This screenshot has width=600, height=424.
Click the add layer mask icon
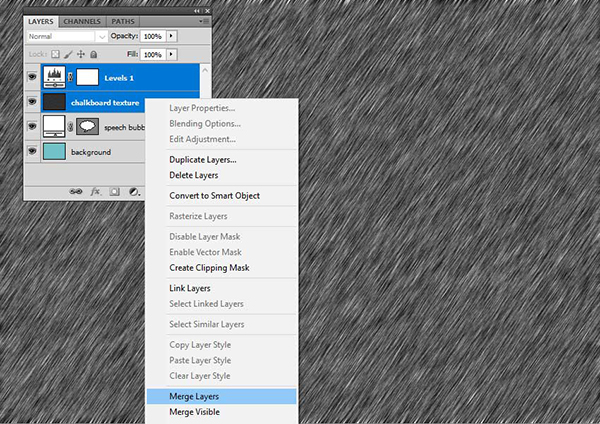coord(115,189)
